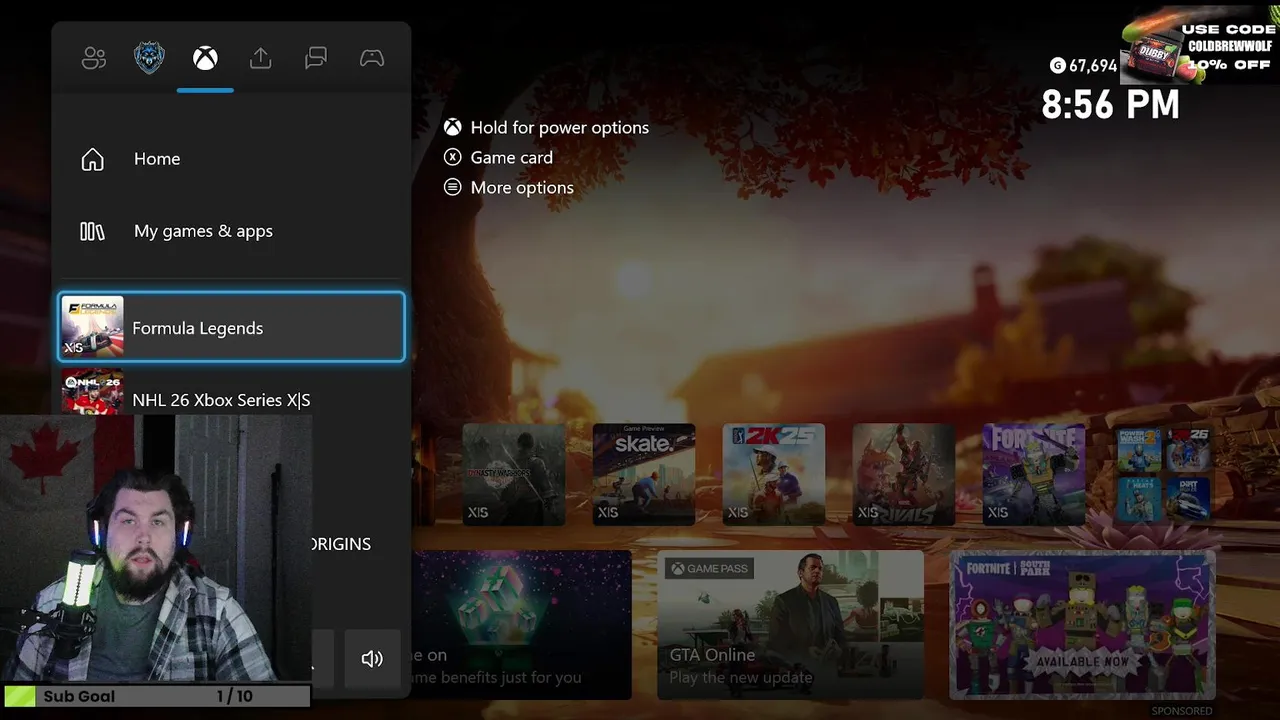The image size is (1280, 720).
Task: Open the People tab icon
Action: pyautogui.click(x=94, y=59)
